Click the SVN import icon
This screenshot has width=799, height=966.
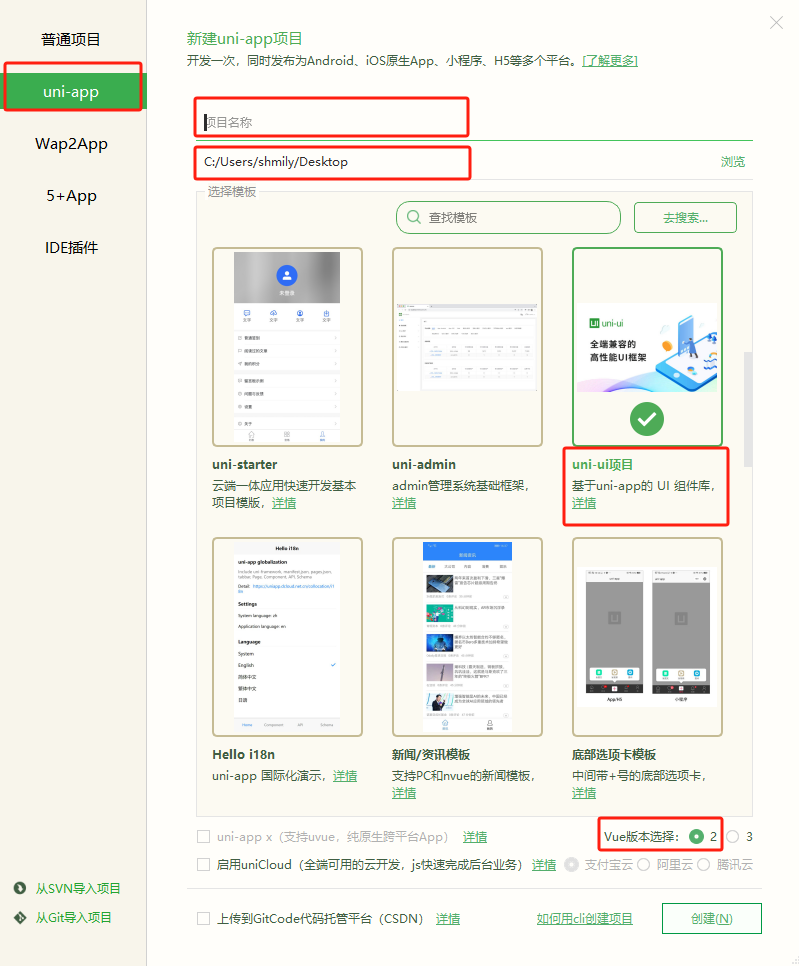point(20,888)
